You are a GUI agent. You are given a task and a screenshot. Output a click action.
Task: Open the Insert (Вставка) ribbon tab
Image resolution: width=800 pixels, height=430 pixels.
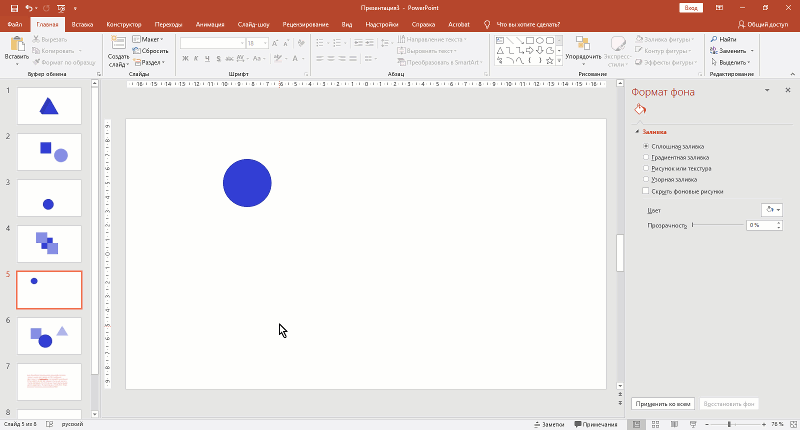(x=83, y=22)
